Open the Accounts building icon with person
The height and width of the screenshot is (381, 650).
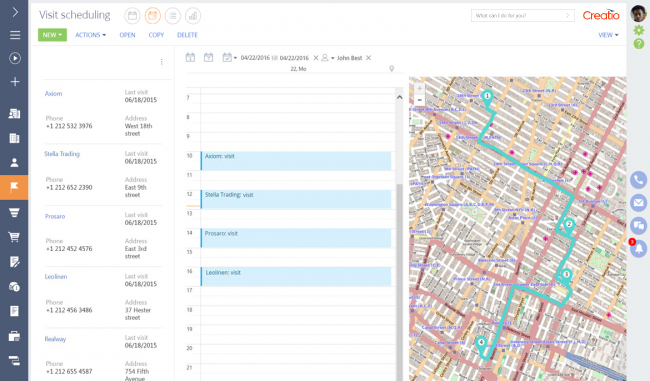pos(15,114)
